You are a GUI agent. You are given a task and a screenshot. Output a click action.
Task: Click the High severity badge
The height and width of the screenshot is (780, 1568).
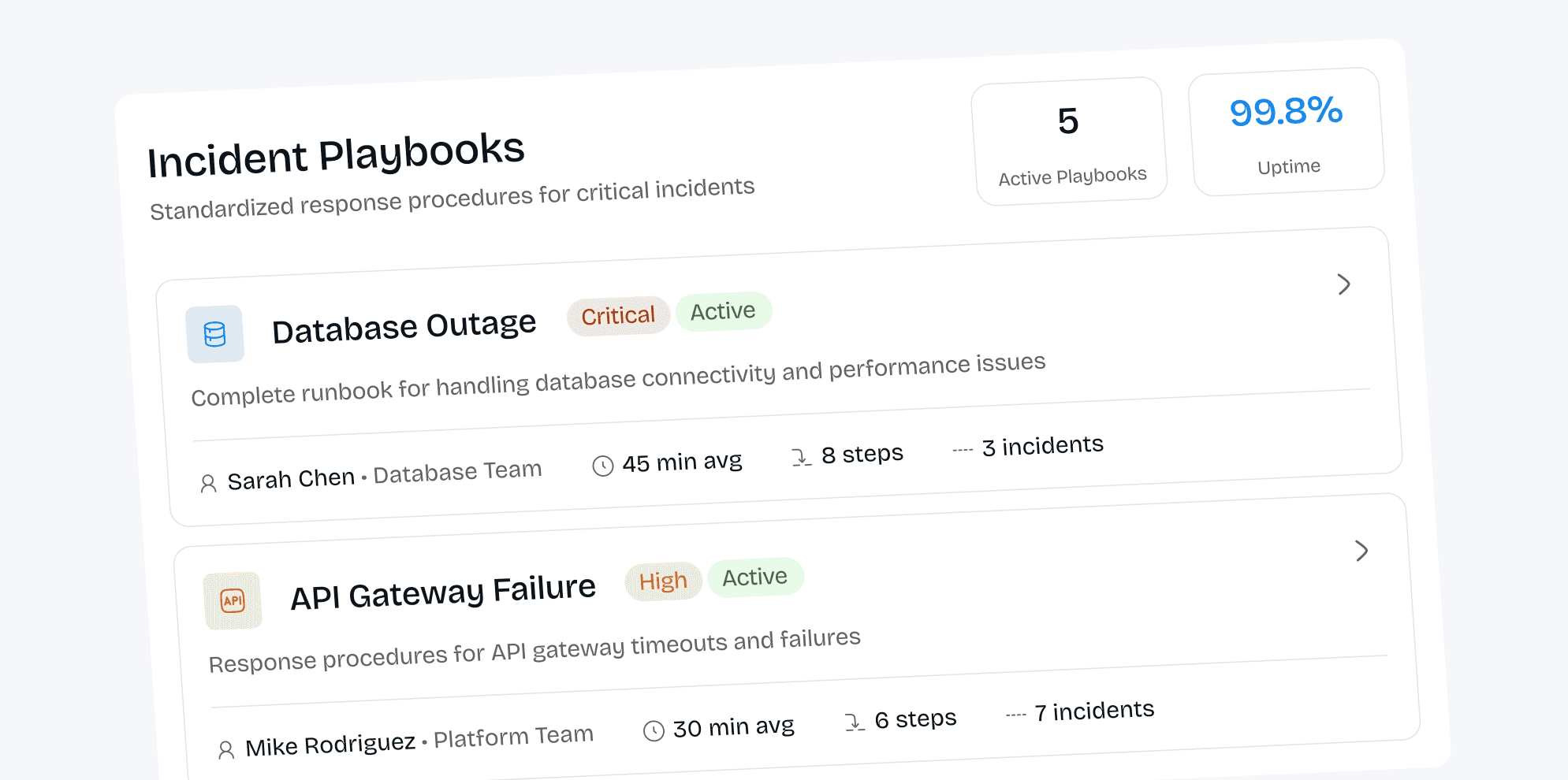(x=663, y=581)
